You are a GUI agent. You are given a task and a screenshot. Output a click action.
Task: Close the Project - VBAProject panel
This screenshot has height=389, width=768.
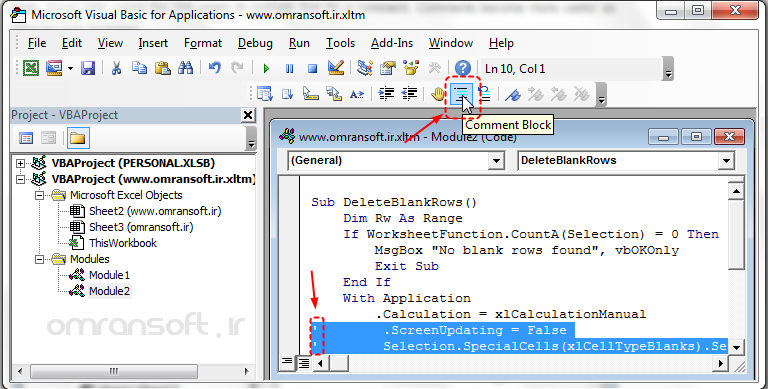click(248, 115)
